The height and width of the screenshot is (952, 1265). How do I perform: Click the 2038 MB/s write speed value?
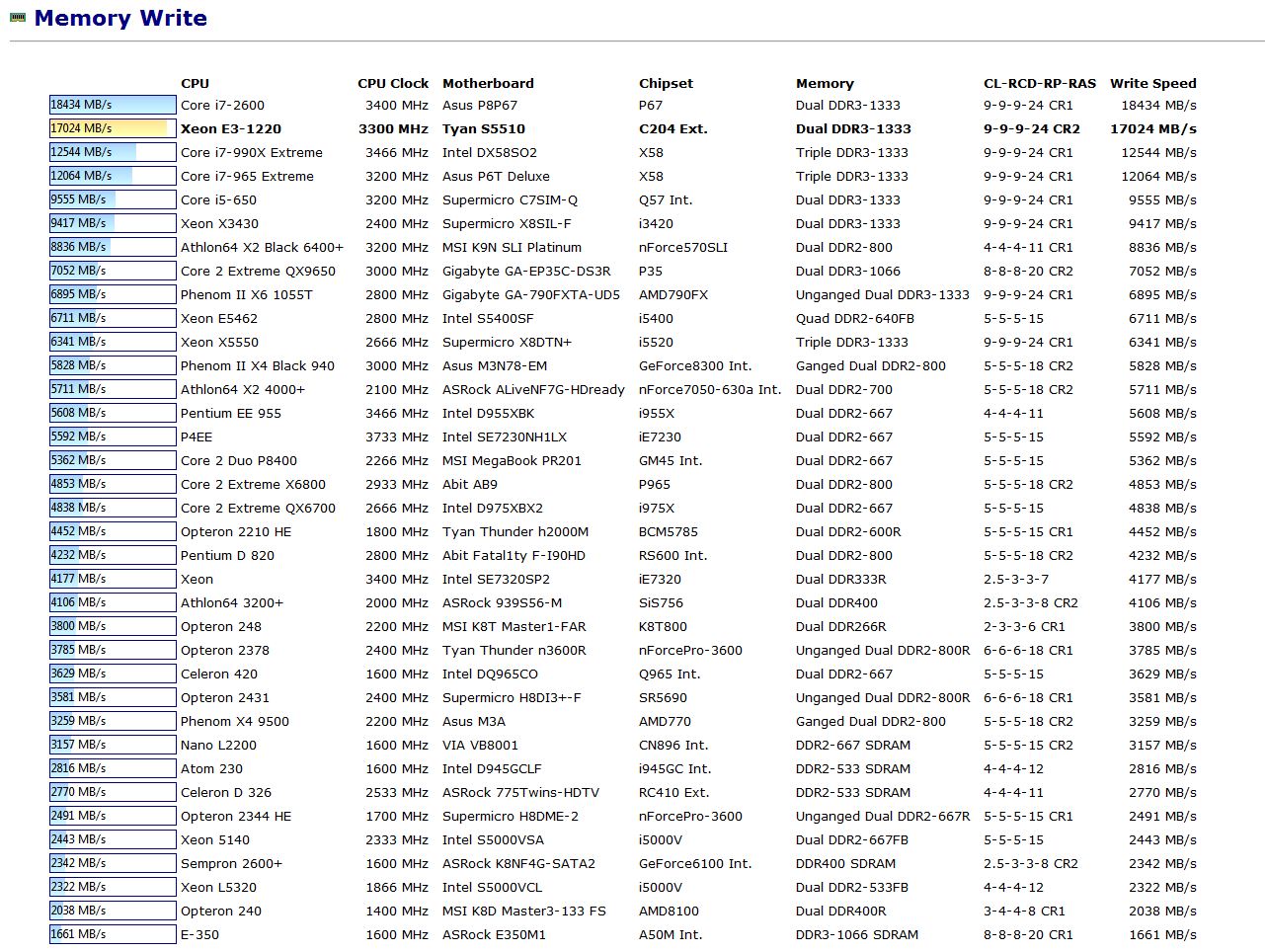(x=1162, y=911)
